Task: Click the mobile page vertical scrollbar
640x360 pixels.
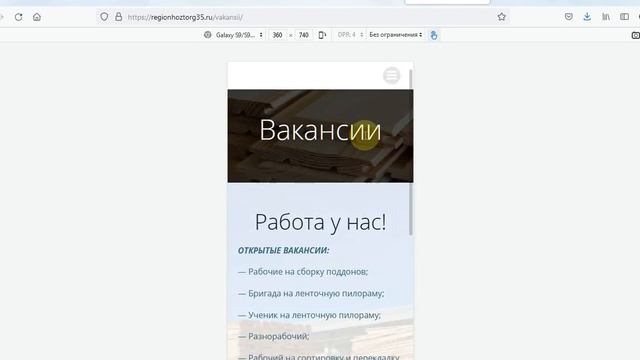Action: (411, 152)
